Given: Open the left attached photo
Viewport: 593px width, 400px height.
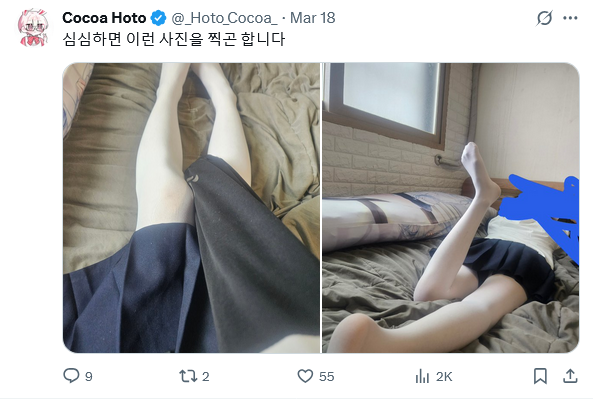Looking at the screenshot, I should (x=191, y=208).
